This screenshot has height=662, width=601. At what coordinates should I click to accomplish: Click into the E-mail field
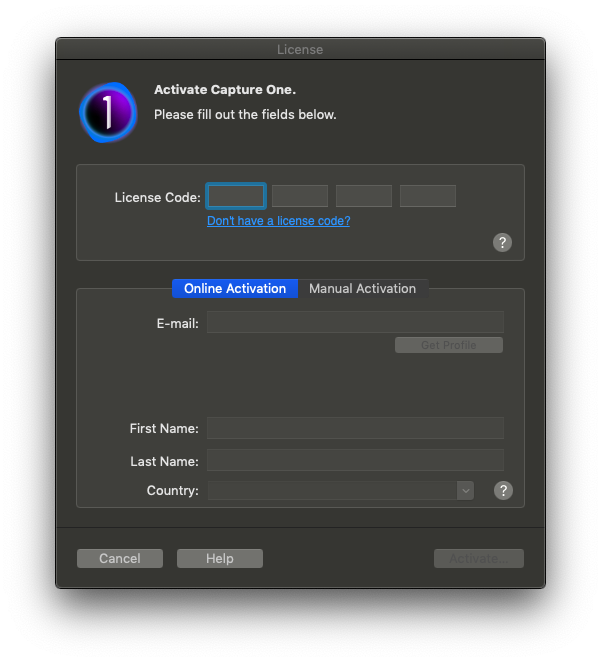coord(355,322)
